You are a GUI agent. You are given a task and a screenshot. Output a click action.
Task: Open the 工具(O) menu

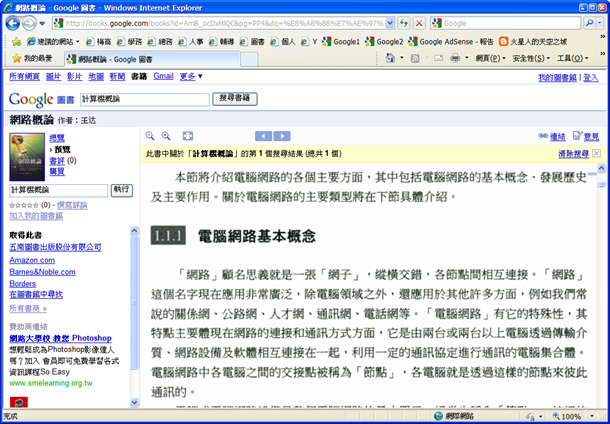tap(573, 58)
